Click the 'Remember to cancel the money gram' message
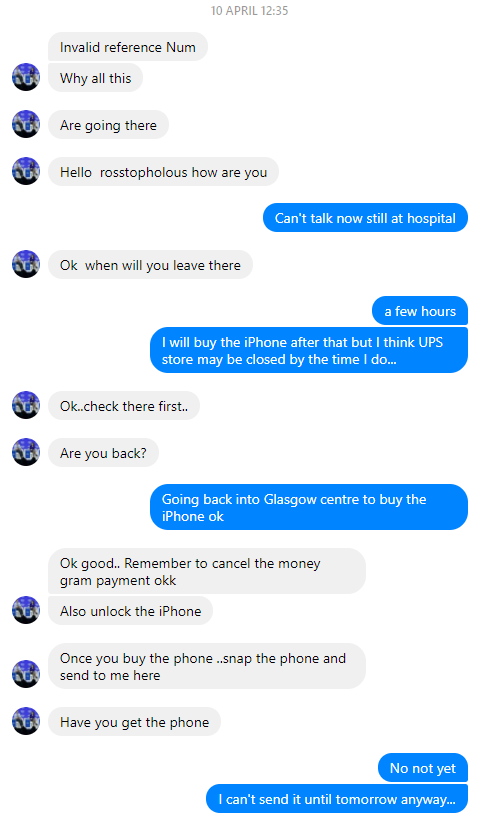This screenshot has width=500, height=820. point(207,571)
